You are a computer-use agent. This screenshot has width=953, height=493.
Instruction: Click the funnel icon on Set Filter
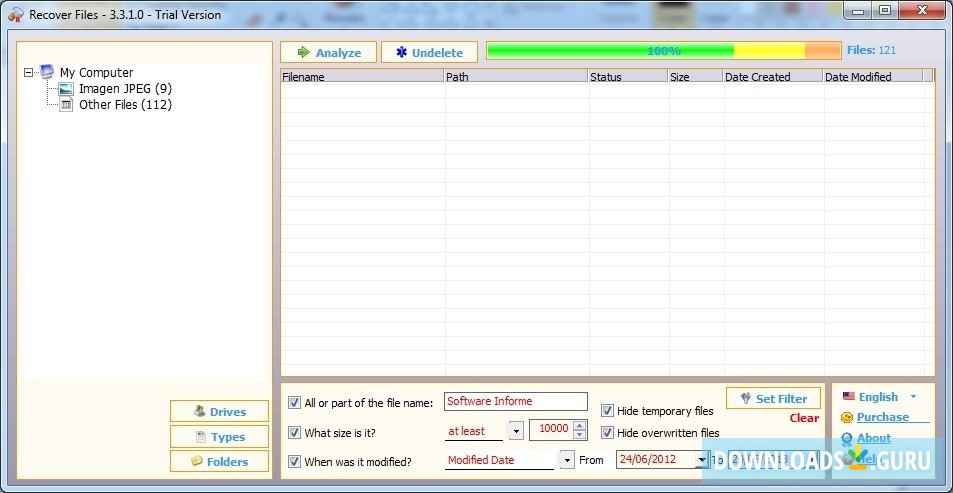pos(746,398)
